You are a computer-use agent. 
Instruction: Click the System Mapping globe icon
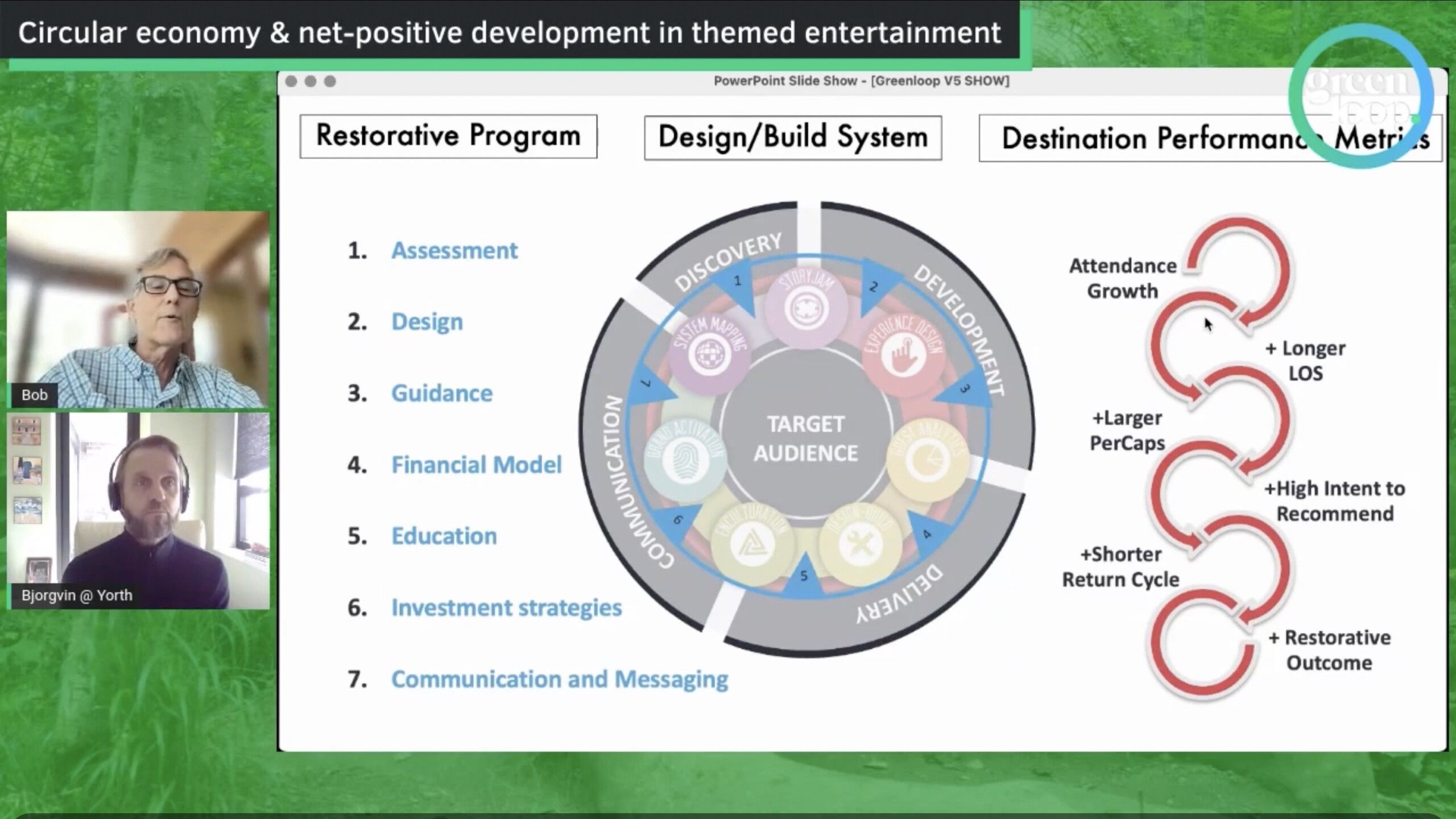pyautogui.click(x=709, y=355)
